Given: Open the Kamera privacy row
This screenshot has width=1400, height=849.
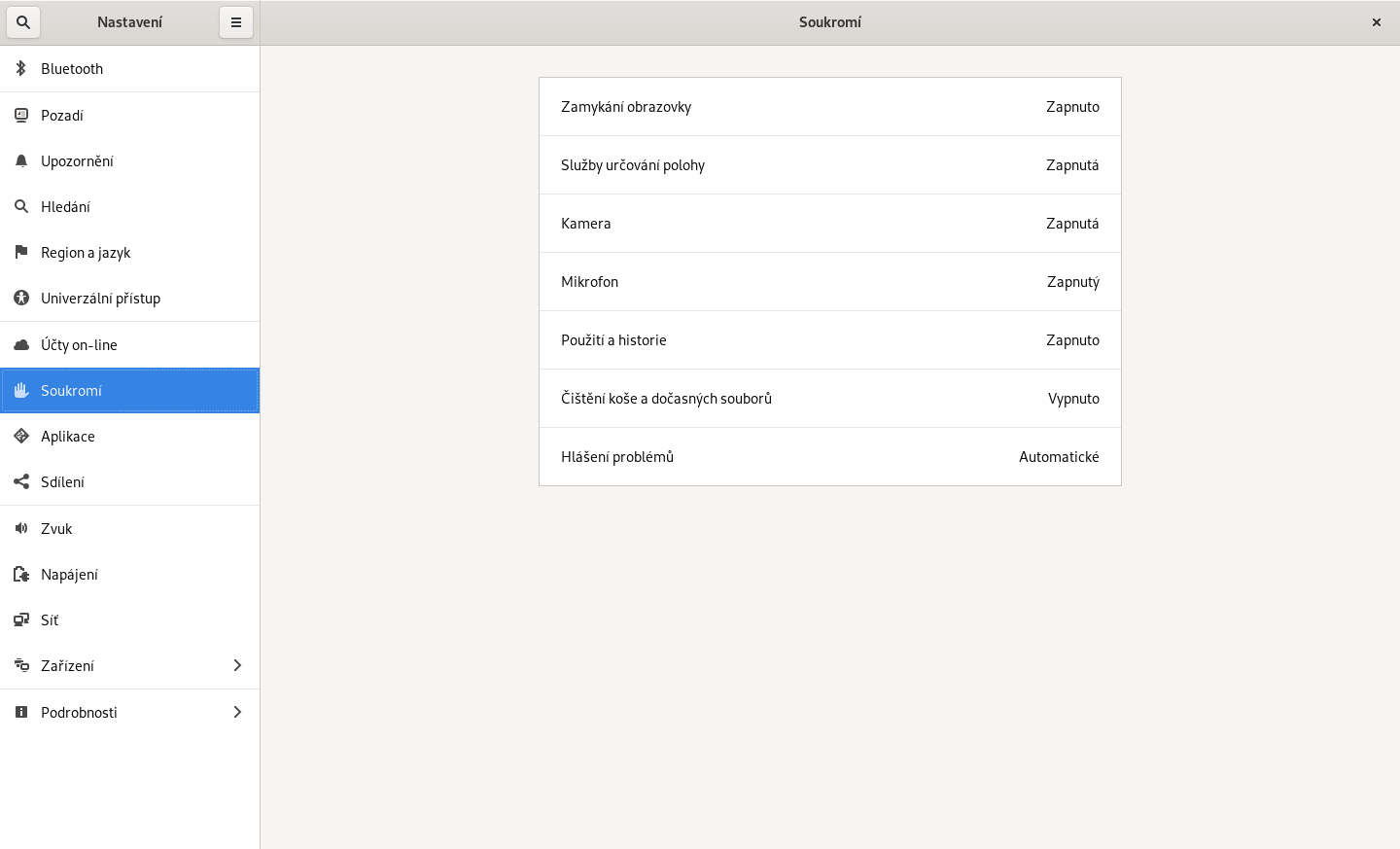Looking at the screenshot, I should click(x=830, y=224).
